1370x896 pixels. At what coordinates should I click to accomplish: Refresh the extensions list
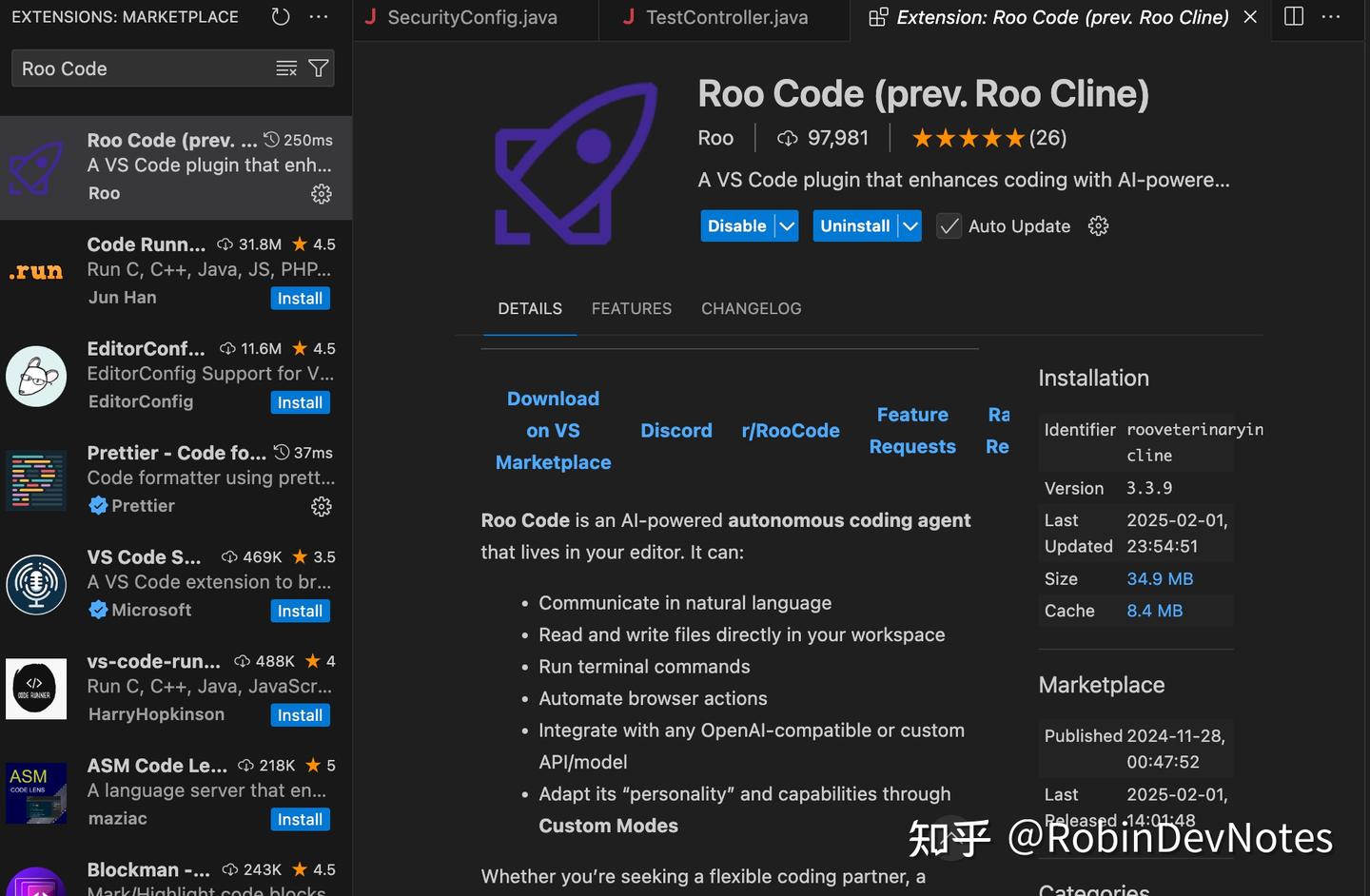point(279,16)
